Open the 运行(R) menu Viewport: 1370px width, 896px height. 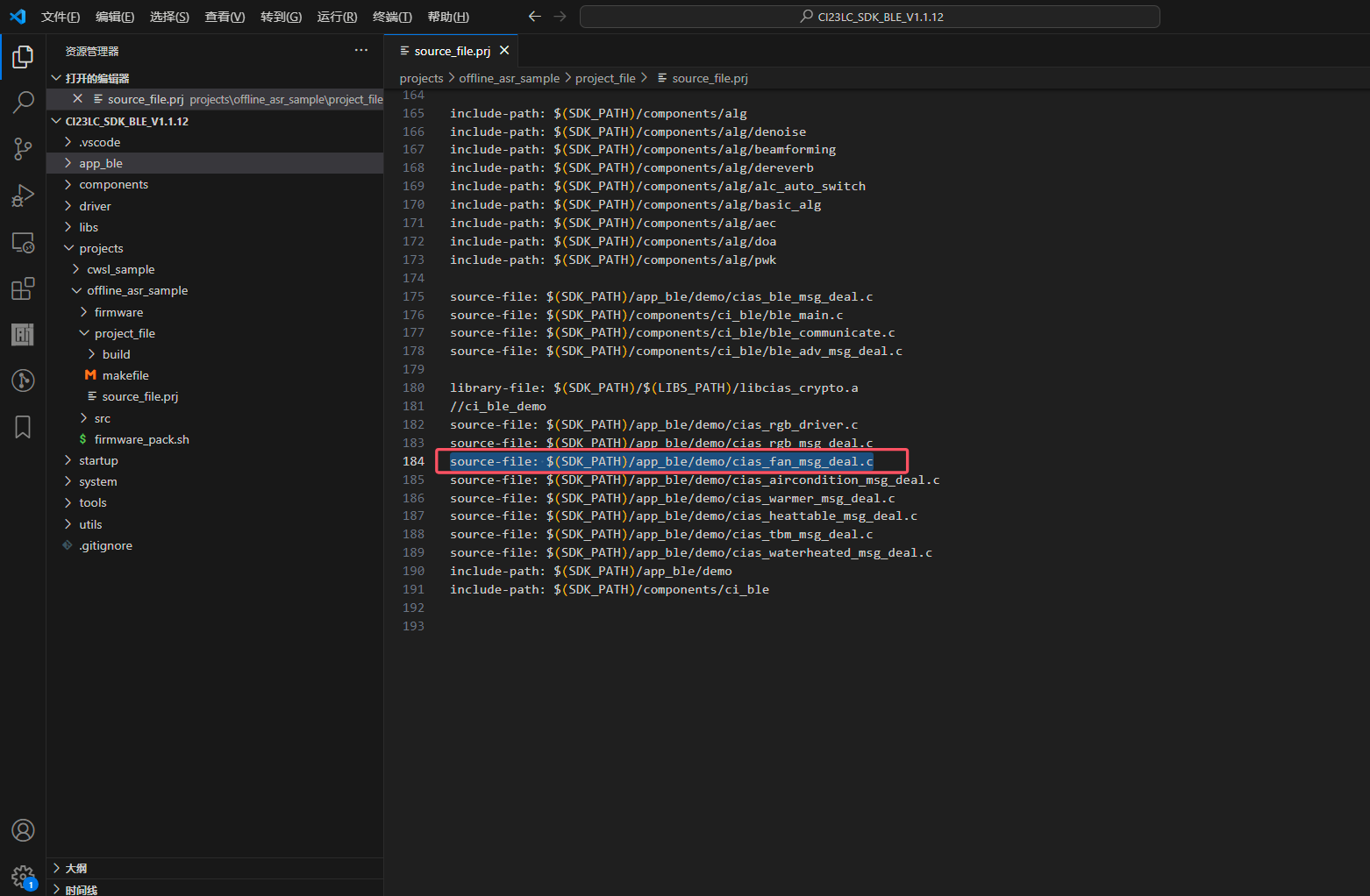pyautogui.click(x=337, y=17)
